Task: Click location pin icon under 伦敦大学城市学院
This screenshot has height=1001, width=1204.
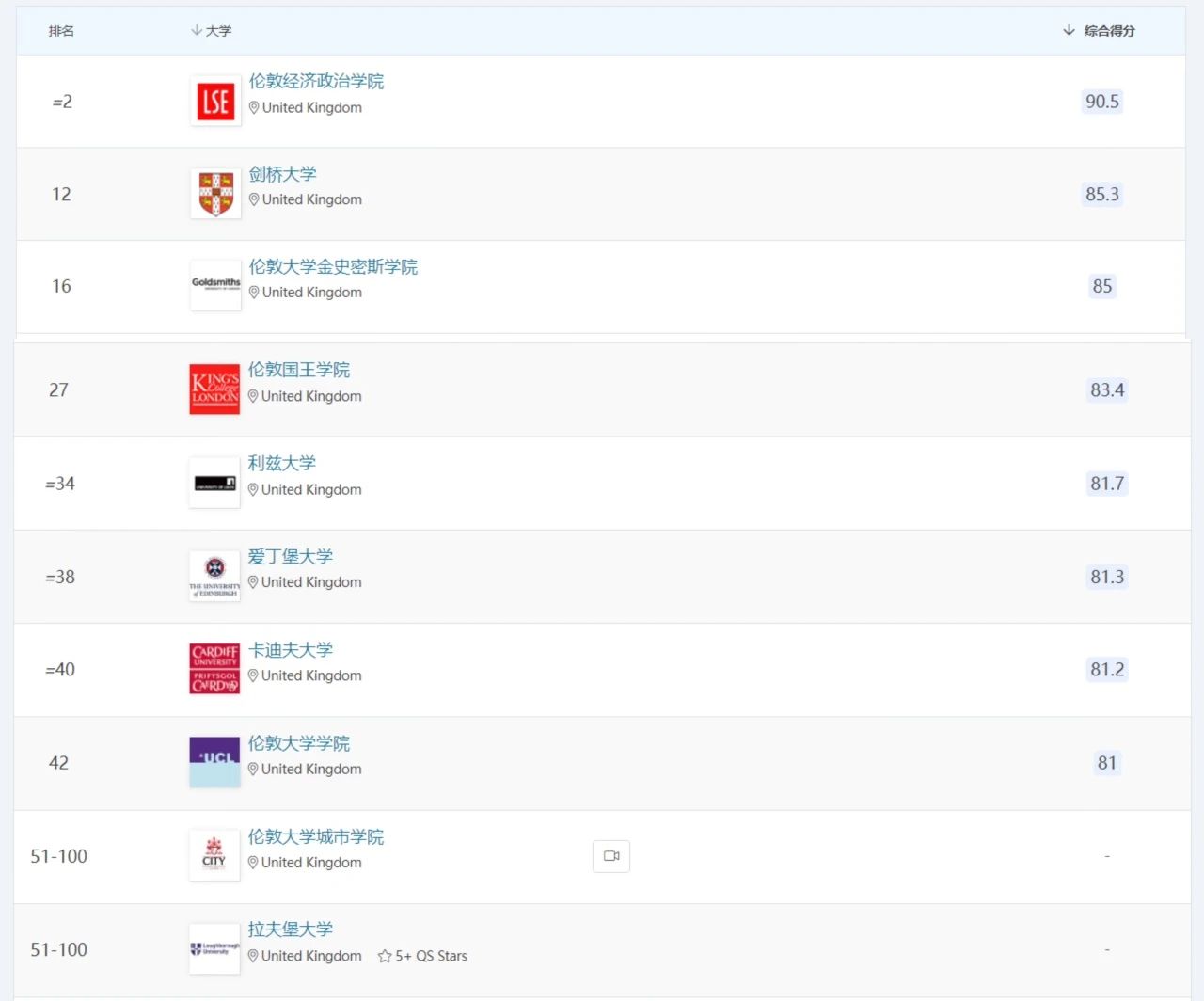Action: click(x=253, y=863)
